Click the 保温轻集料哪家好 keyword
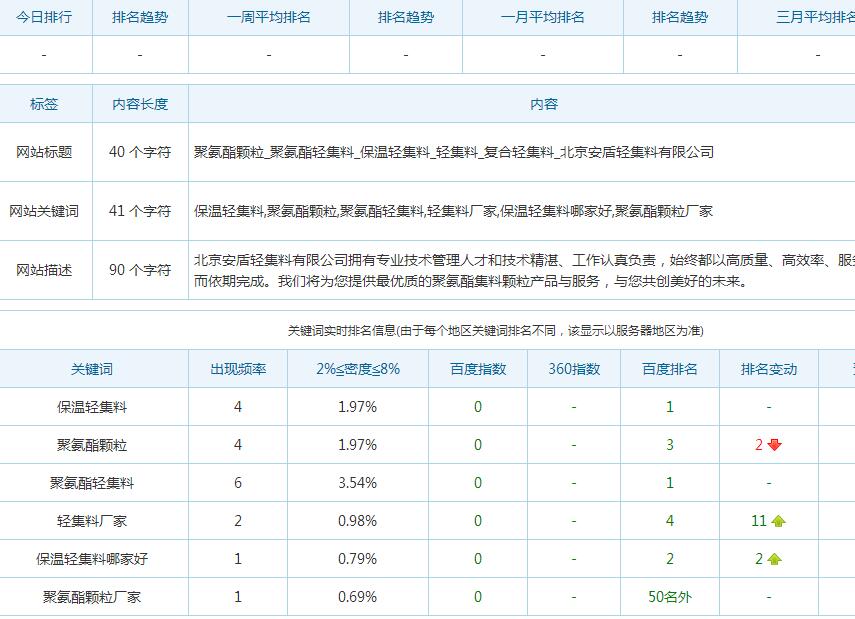 click(x=92, y=559)
